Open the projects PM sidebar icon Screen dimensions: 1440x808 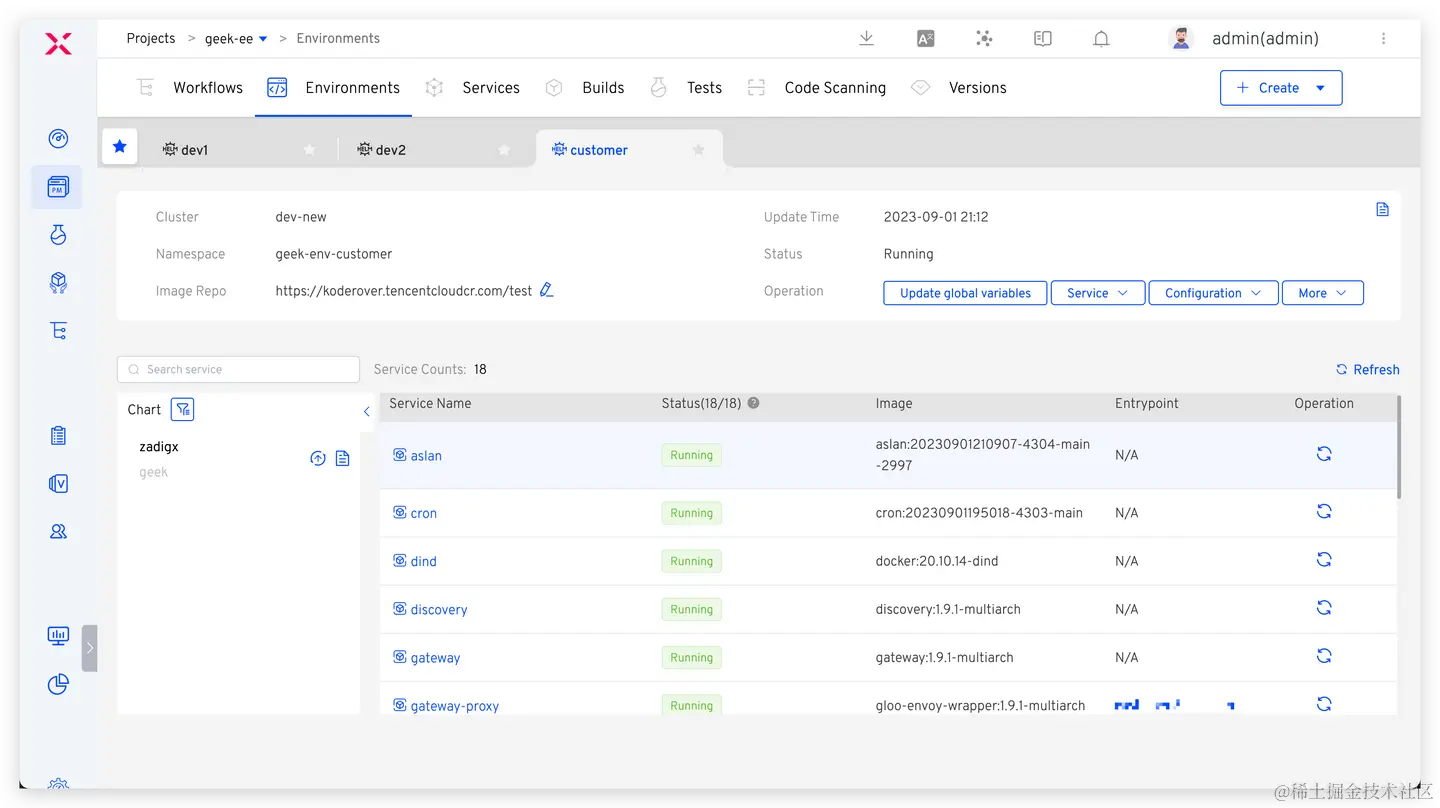(58, 187)
